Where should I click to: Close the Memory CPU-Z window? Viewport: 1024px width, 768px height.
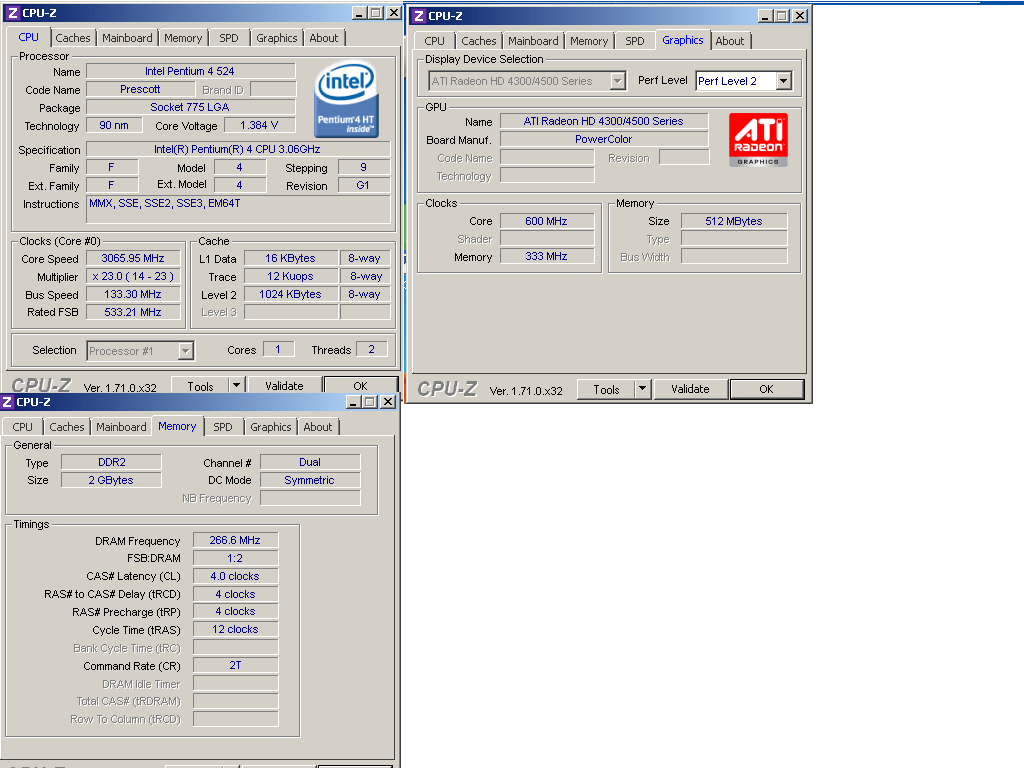[388, 402]
